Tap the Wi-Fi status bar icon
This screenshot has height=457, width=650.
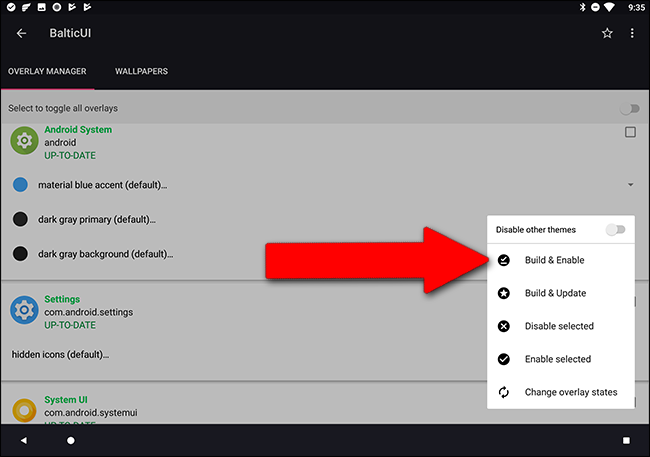point(609,7)
